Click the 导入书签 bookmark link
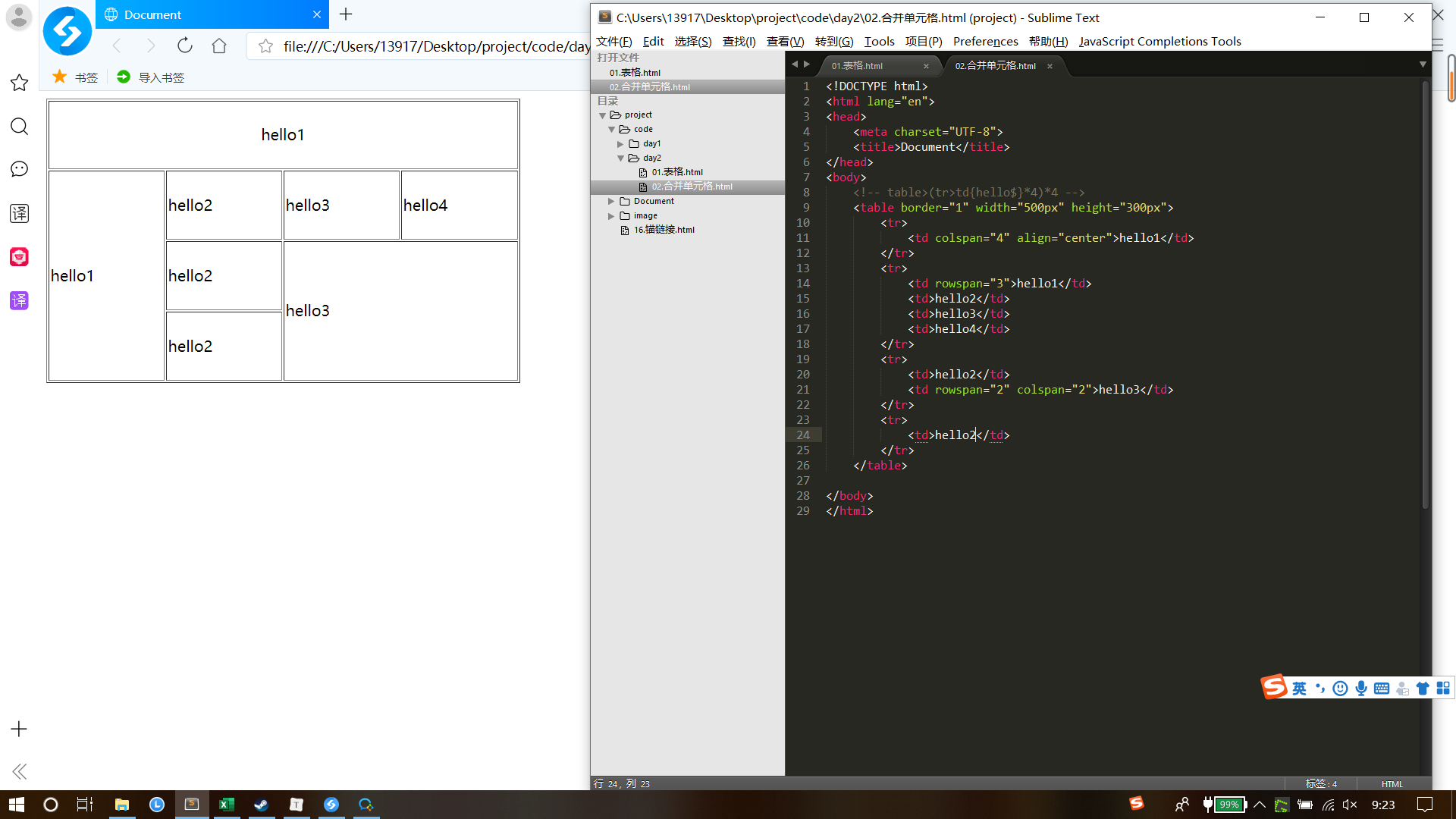Viewport: 1456px width, 819px height. 161,77
